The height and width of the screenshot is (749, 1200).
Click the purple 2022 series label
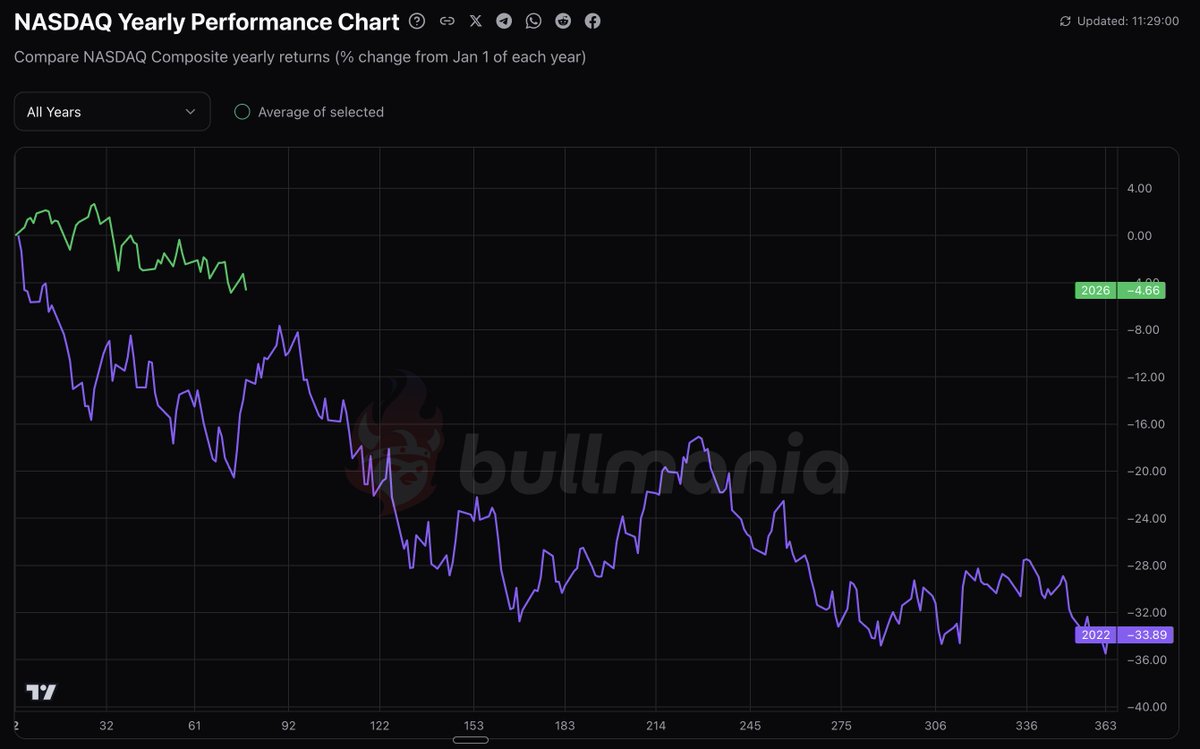tap(1095, 635)
